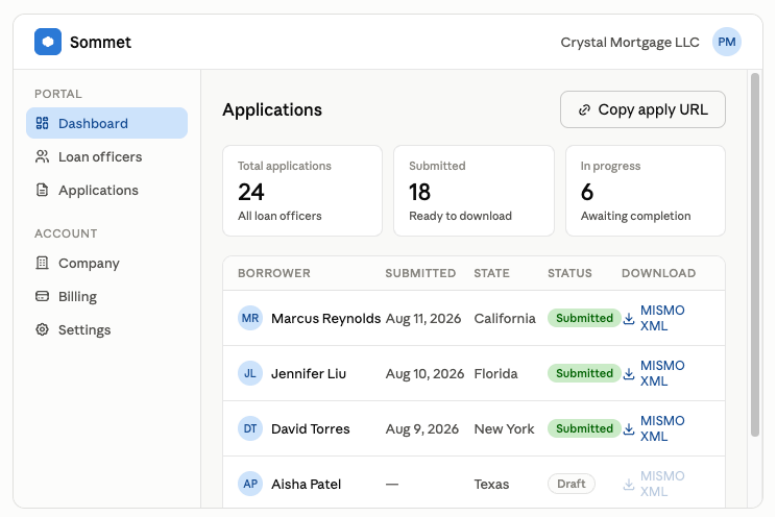775x517 pixels.
Task: Click the Awaiting completion caption
Action: [636, 216]
